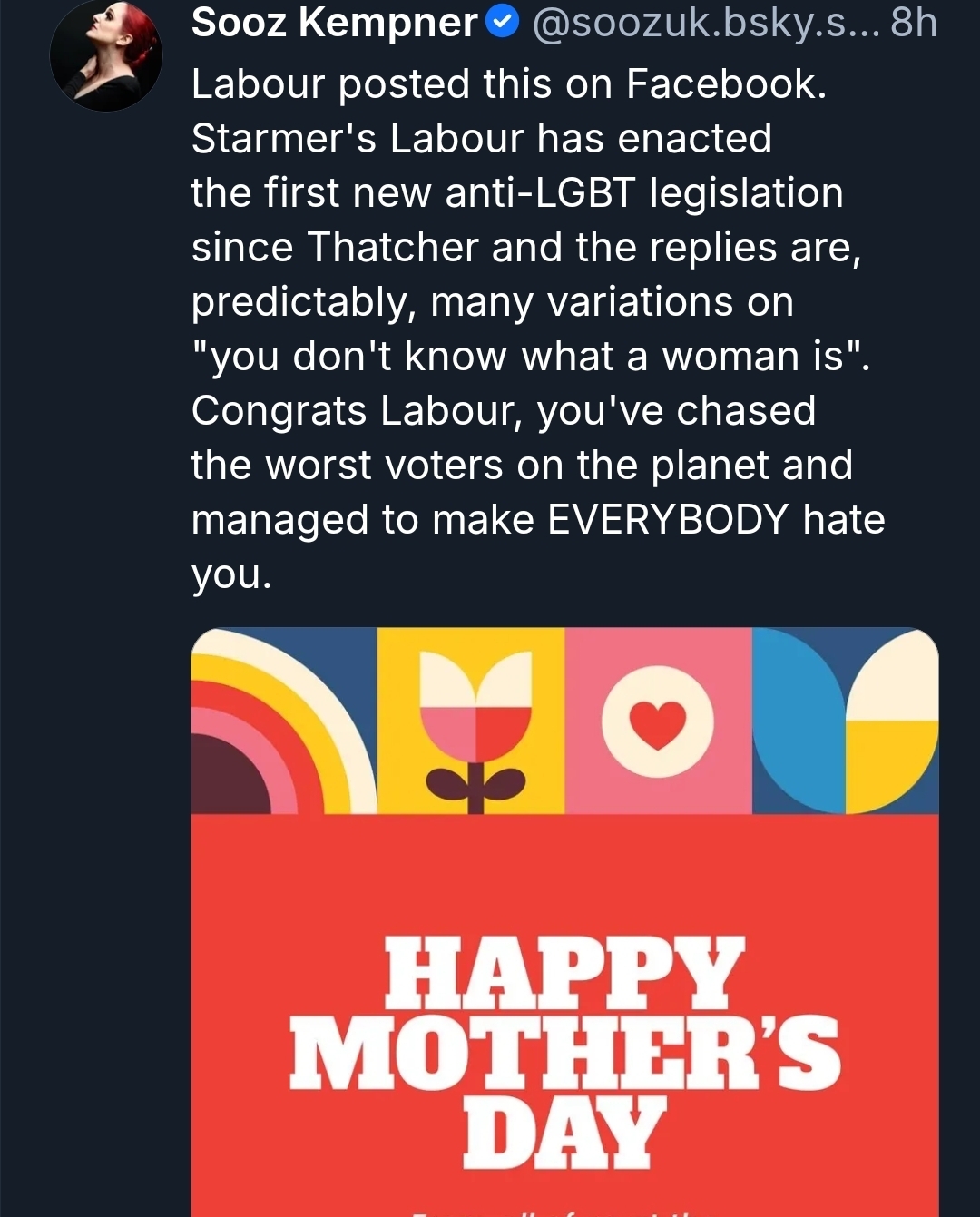Click the final 'you.' line of the post
980x1217 pixels.
point(231,574)
